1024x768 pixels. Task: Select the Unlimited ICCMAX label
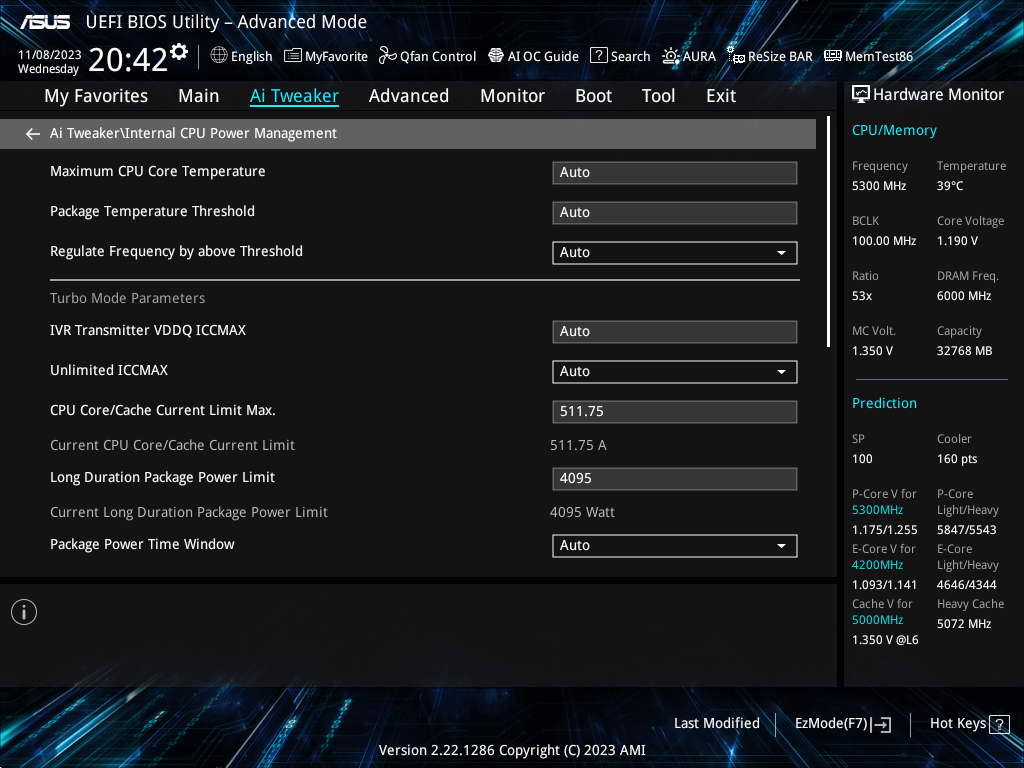point(109,370)
